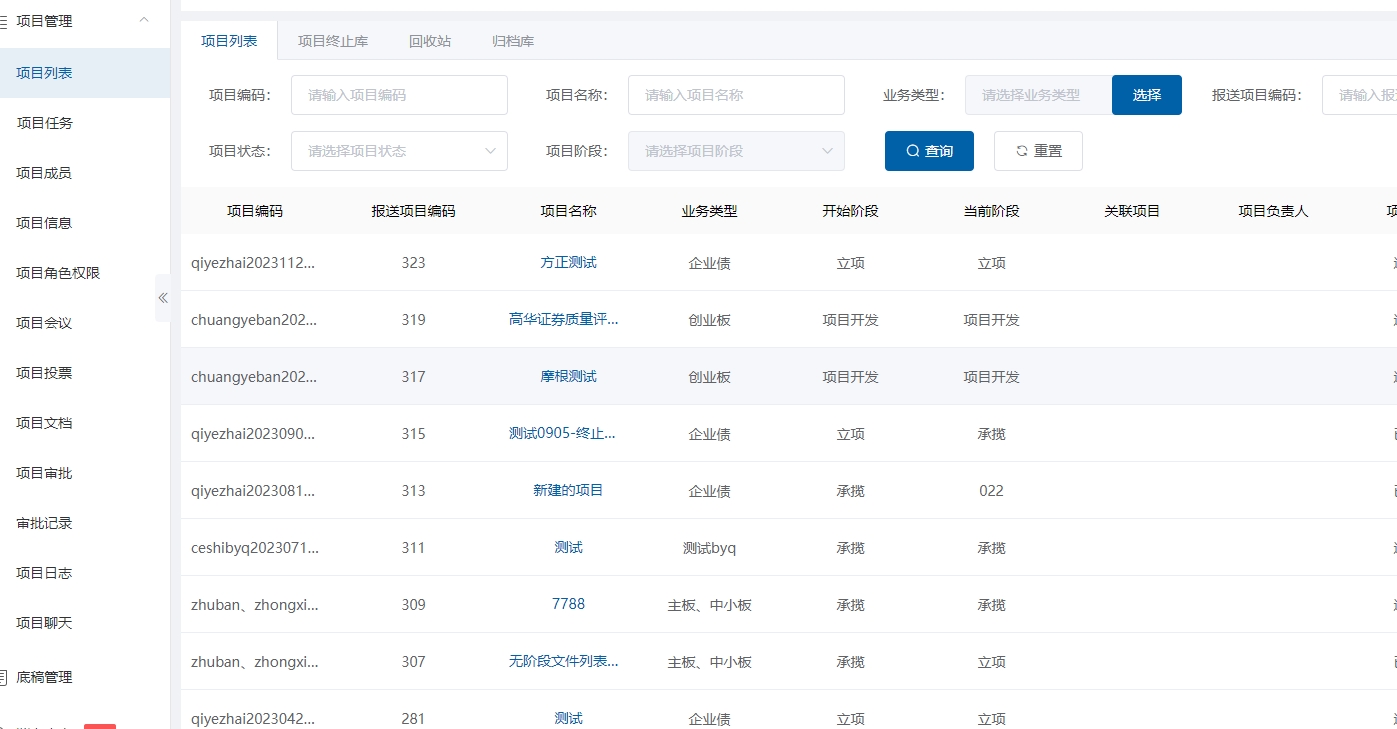Expand 底稿管理 sidebar section
The width and height of the screenshot is (1397, 729).
pos(85,677)
